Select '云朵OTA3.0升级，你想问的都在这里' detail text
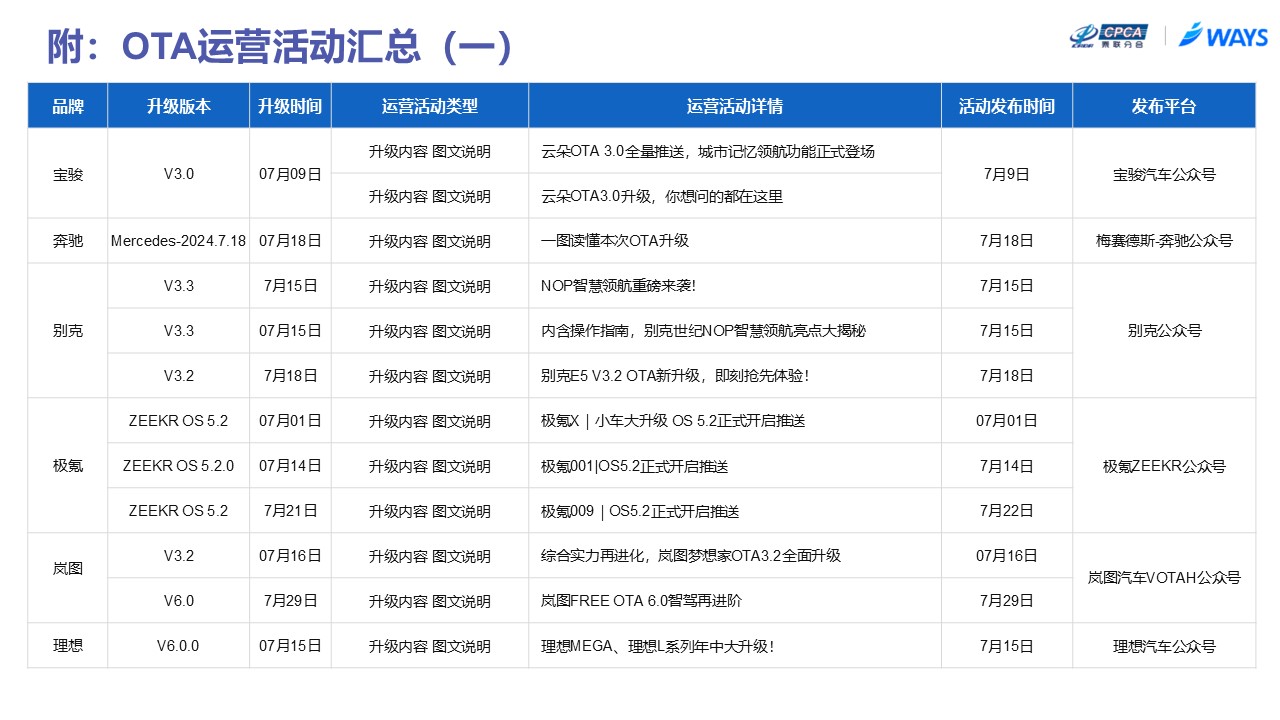Screen dimensions: 1280x720 662,197
